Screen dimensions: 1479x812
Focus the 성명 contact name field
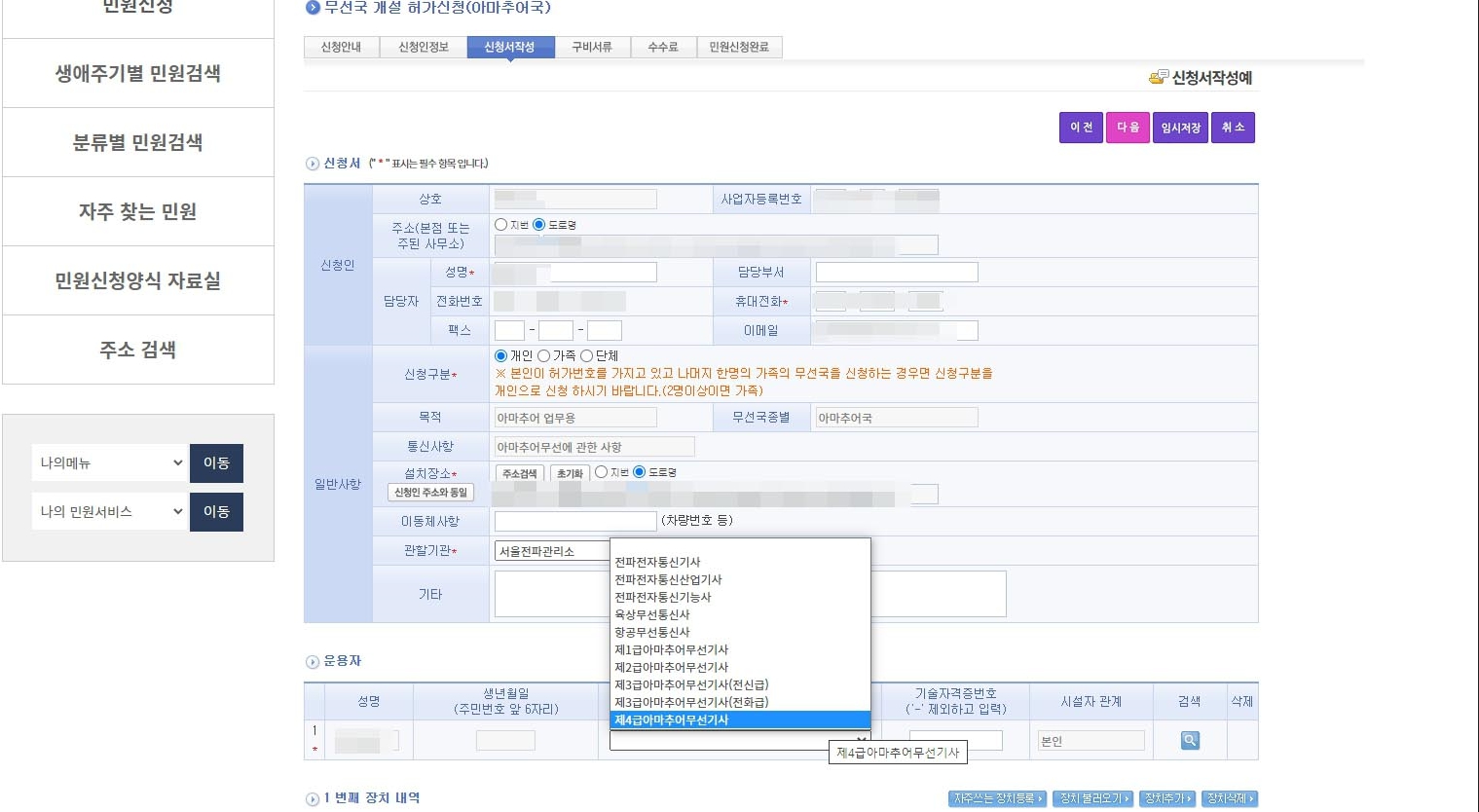pyautogui.click(x=575, y=272)
